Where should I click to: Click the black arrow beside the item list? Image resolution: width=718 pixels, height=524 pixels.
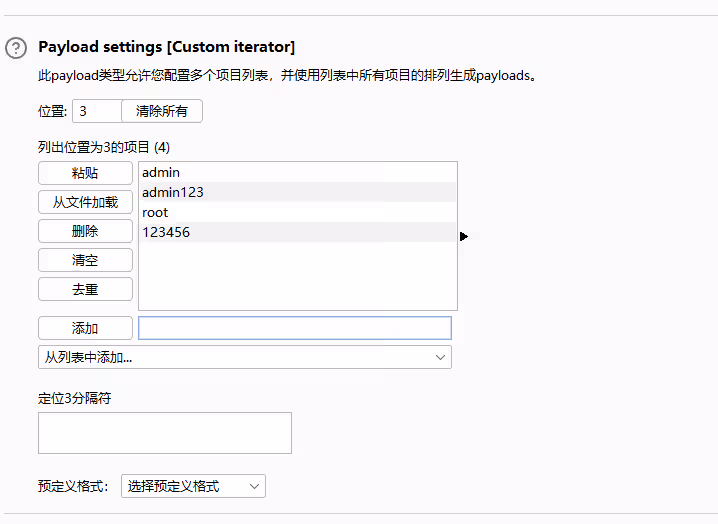[464, 236]
